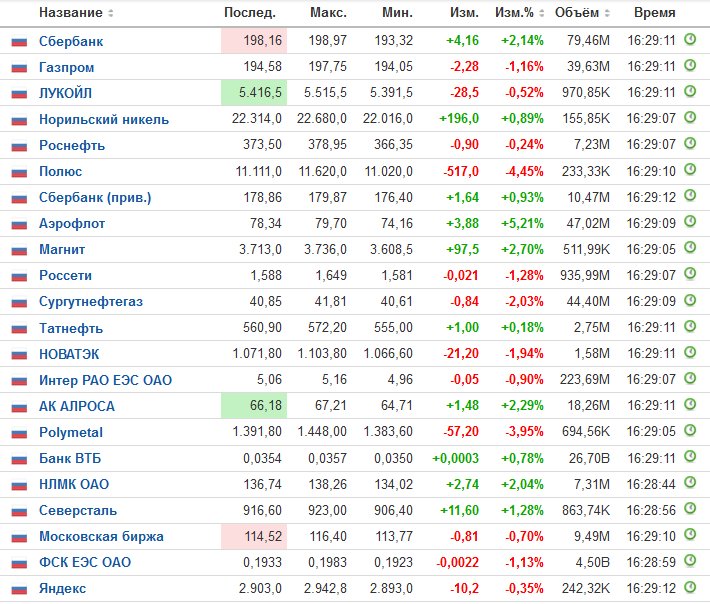The width and height of the screenshot is (710, 604).
Task: Click the green highlighted 66,18 АЛРОСА price
Action: (x=254, y=405)
